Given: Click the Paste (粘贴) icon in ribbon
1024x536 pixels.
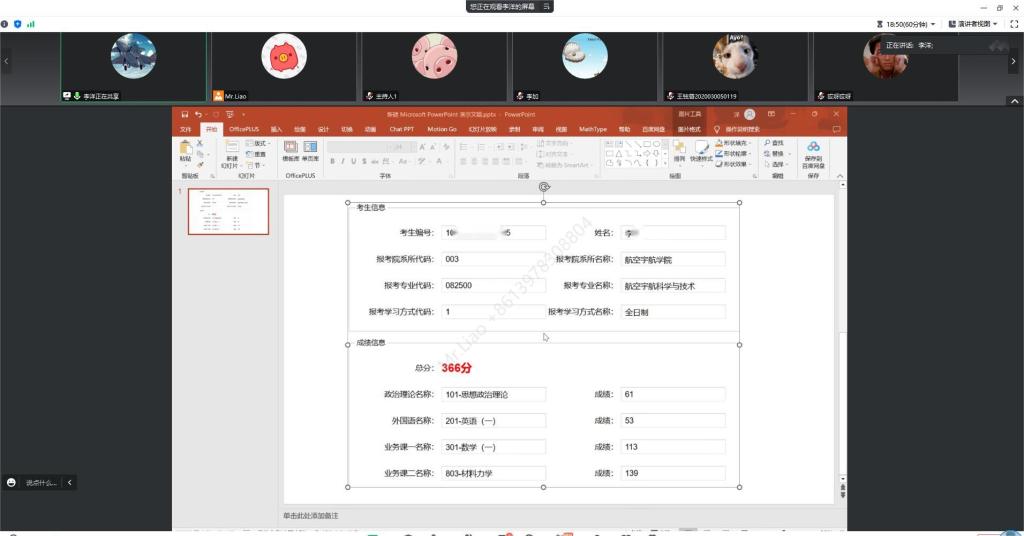Looking at the screenshot, I should click(x=185, y=148).
